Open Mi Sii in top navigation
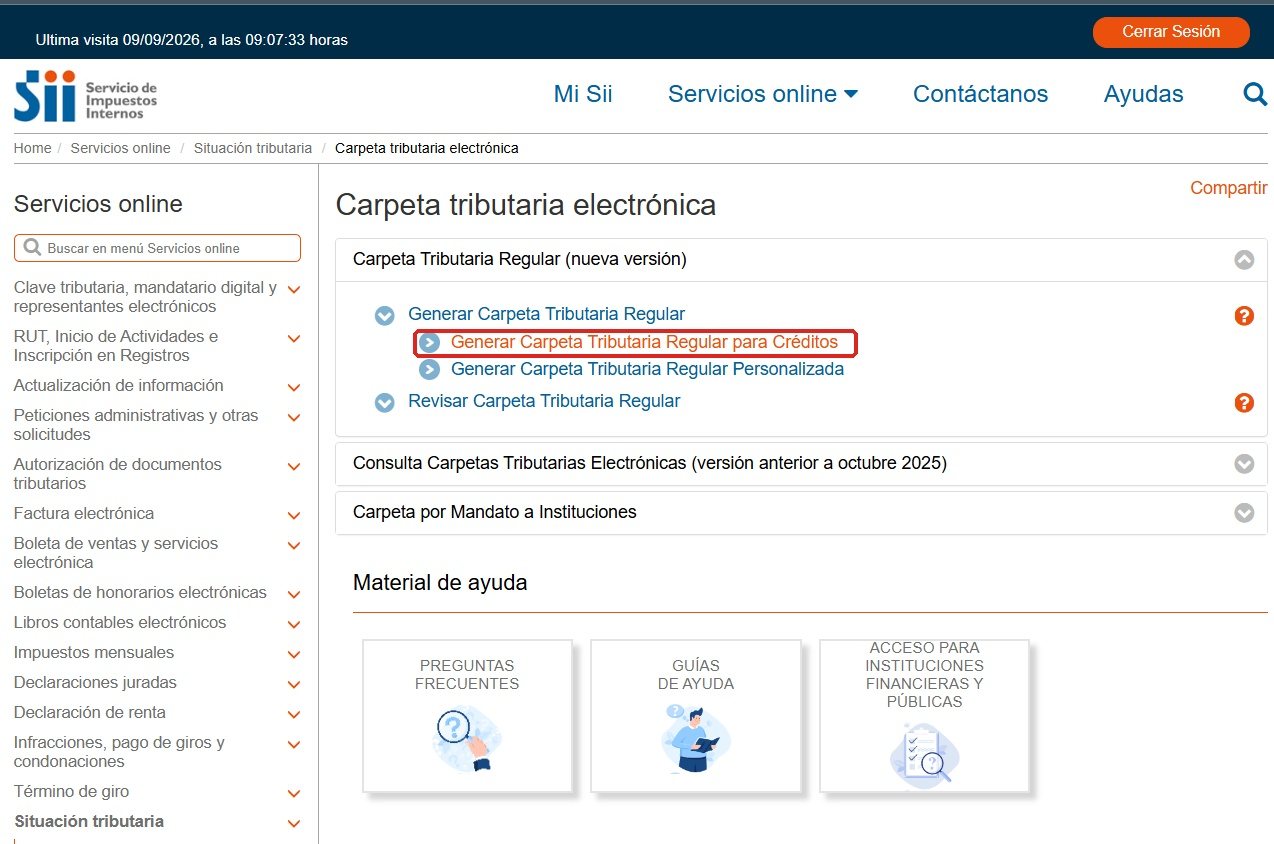1274x844 pixels. (583, 94)
